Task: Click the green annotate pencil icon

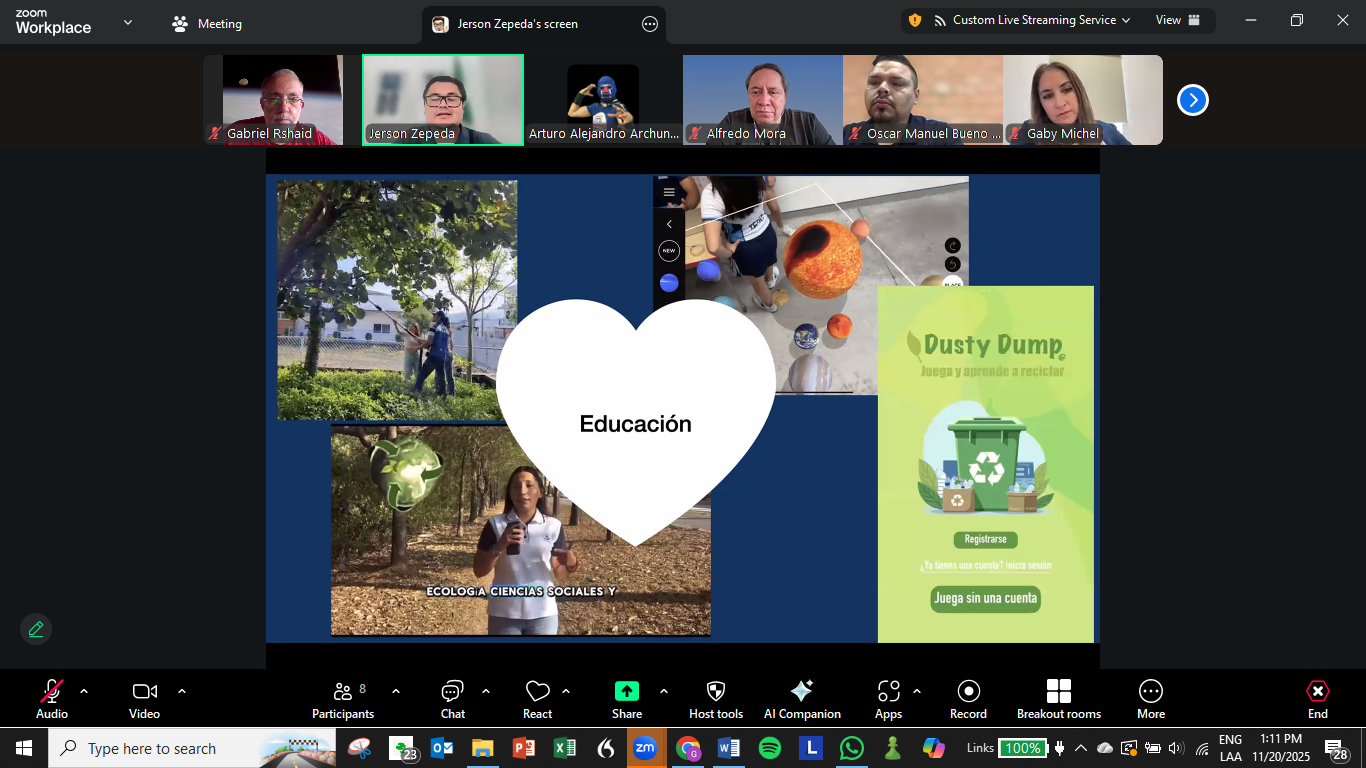Action: click(x=36, y=629)
